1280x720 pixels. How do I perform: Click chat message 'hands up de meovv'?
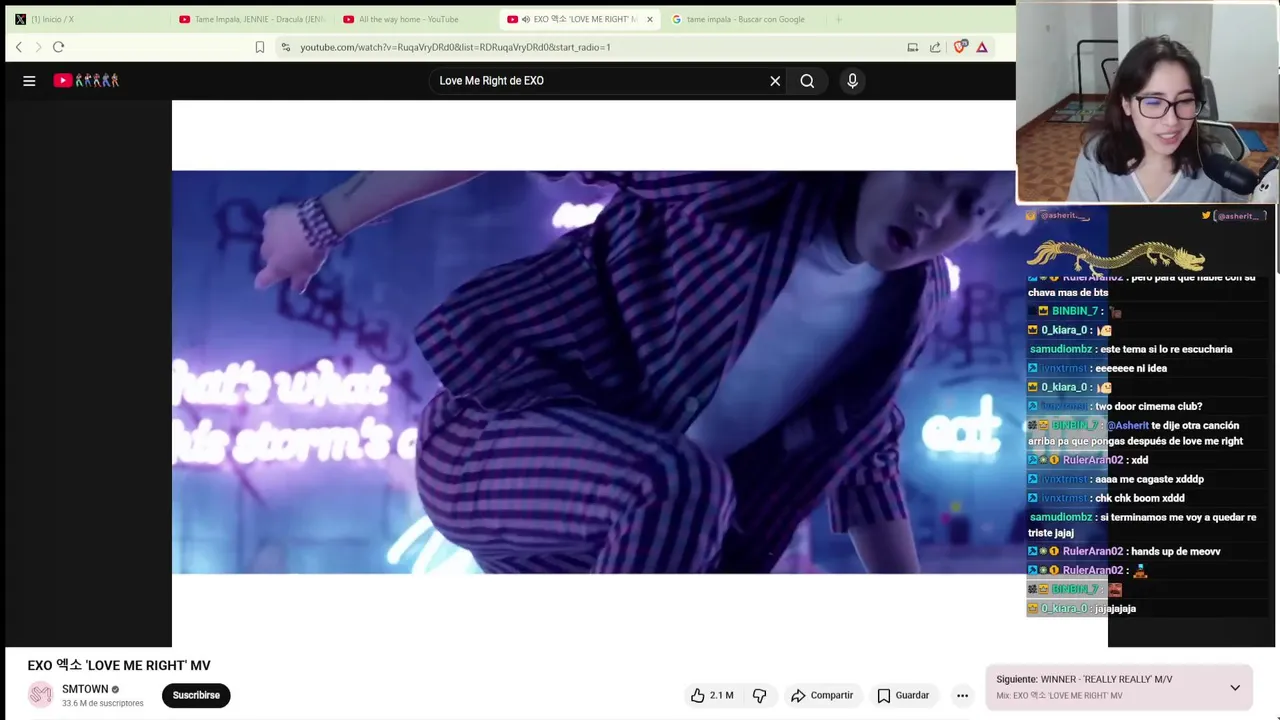1176,551
